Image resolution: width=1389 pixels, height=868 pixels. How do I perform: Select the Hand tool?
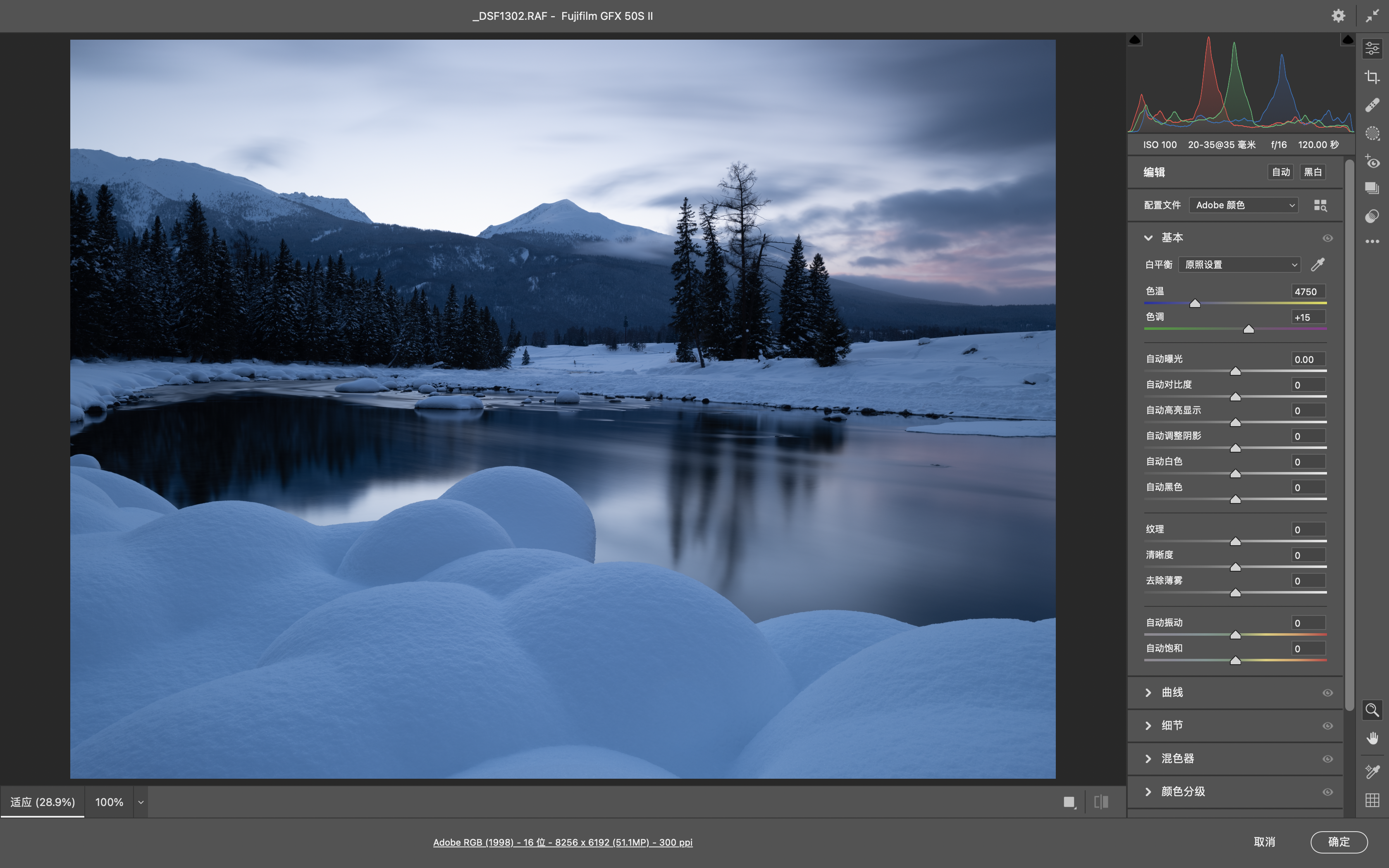[x=1372, y=738]
